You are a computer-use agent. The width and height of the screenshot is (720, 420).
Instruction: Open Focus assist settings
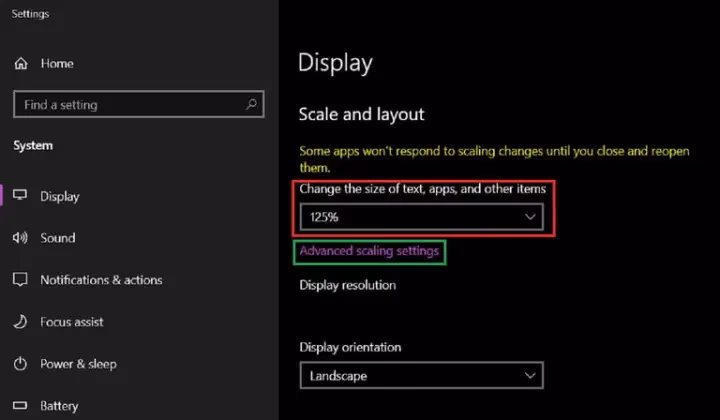pos(72,322)
